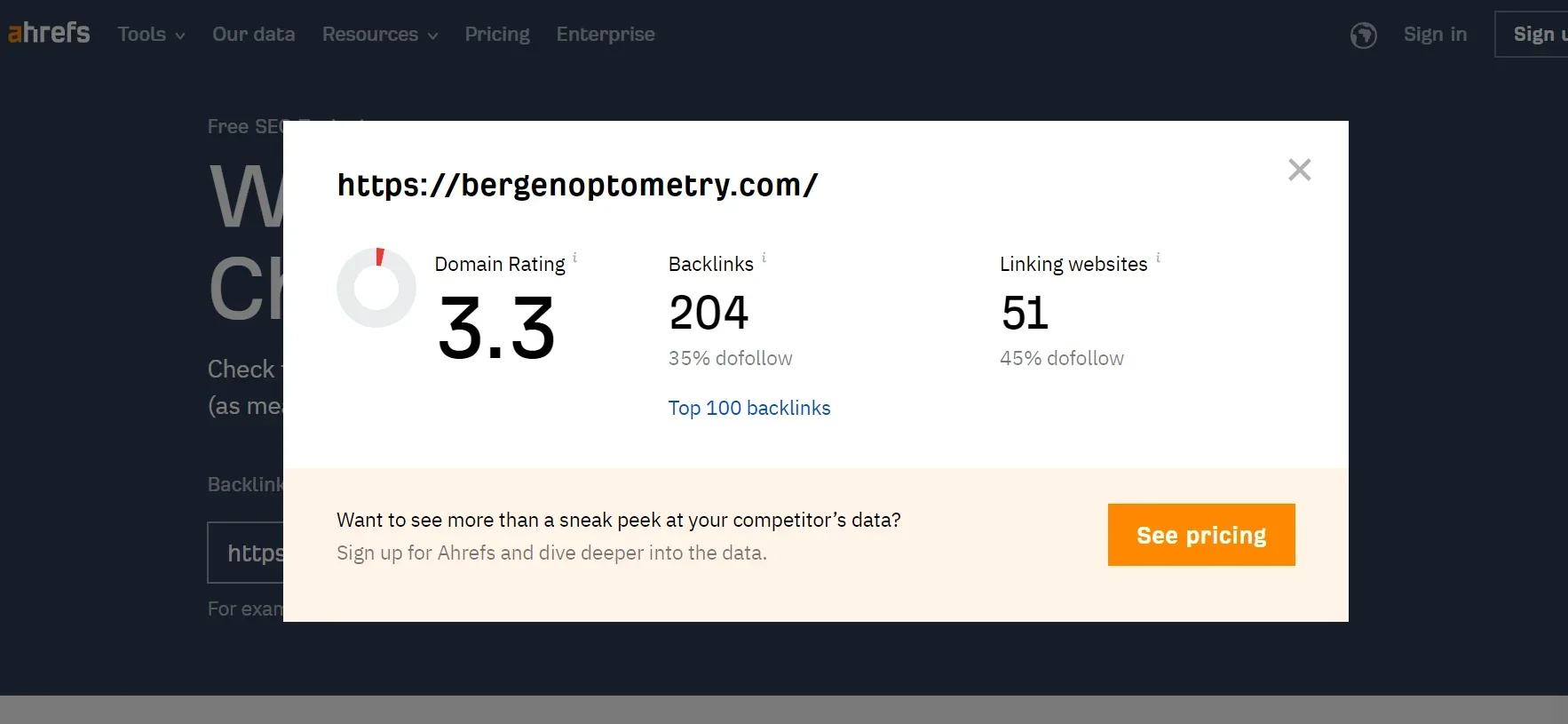Open the Top 100 backlinks link
Screen dimensions: 1568x724
[748, 408]
